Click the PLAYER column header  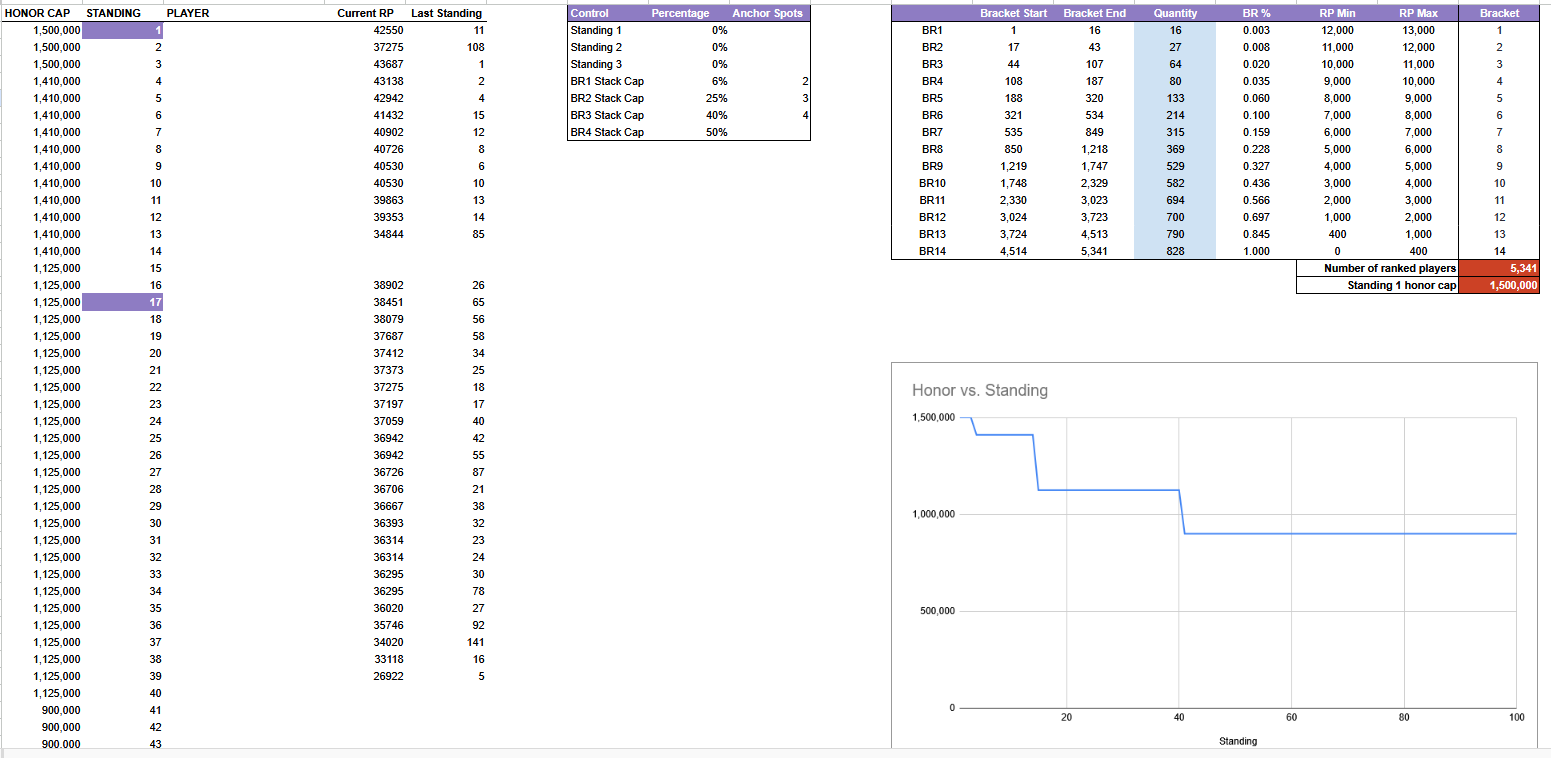point(188,13)
